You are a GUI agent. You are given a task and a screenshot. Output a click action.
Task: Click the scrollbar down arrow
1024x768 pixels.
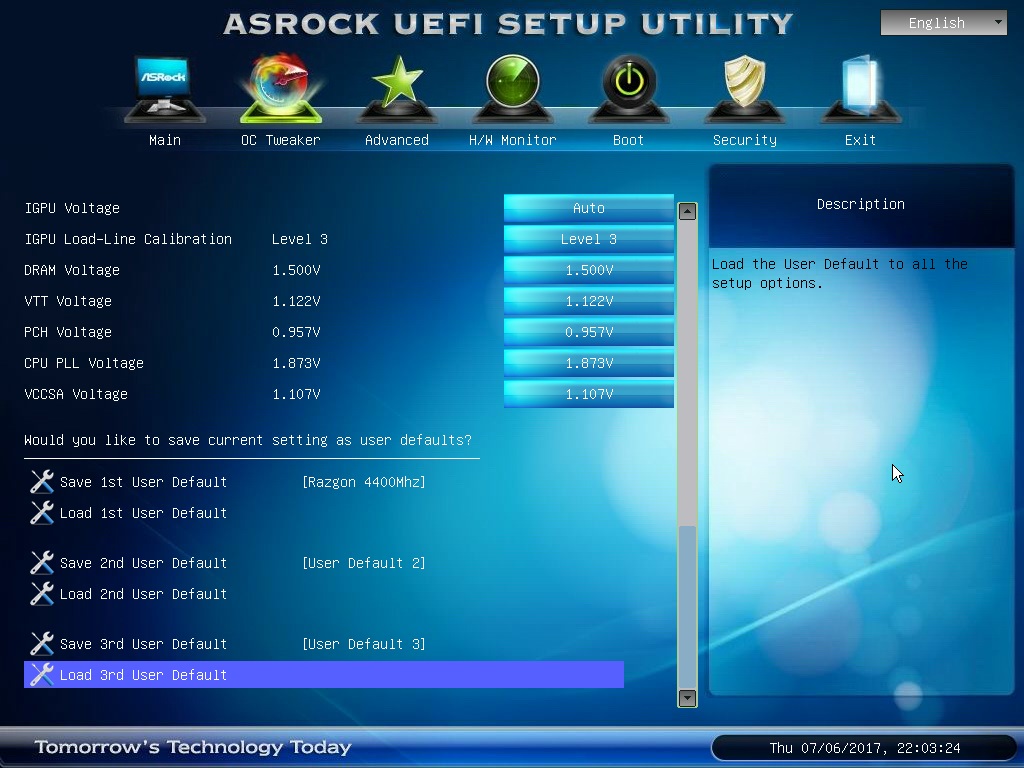[687, 698]
